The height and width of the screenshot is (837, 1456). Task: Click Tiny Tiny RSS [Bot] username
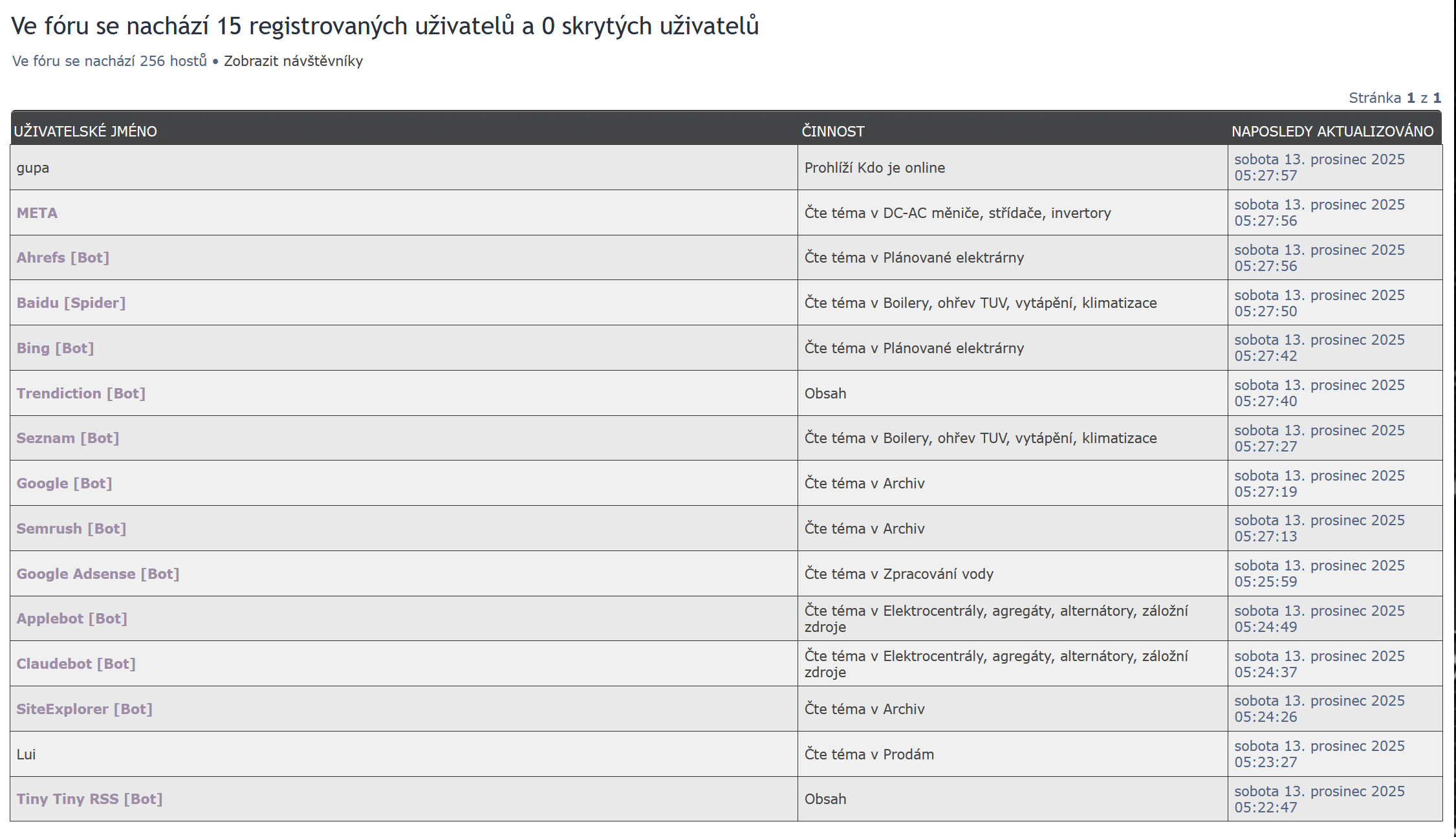pyautogui.click(x=89, y=799)
